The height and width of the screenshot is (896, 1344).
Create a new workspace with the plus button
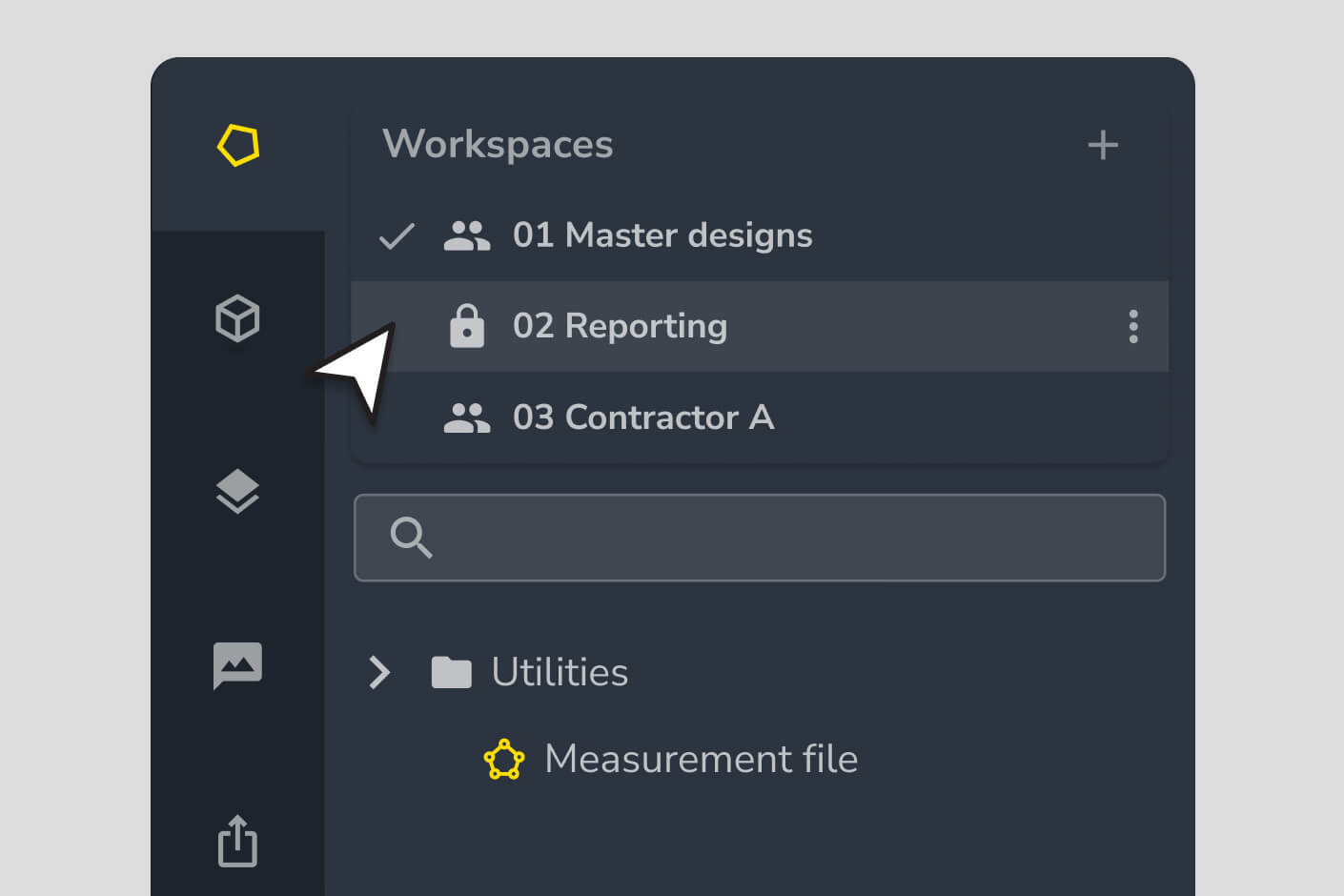point(1103,145)
